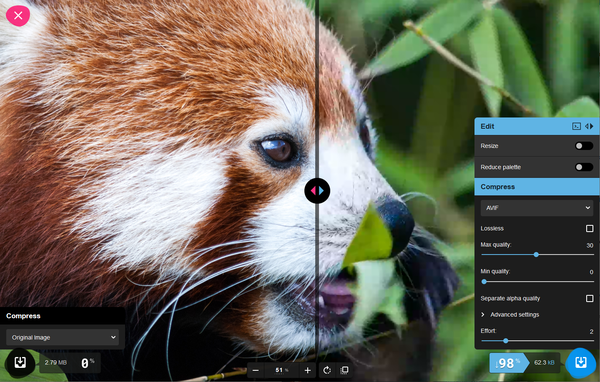Viewport: 600px width, 382px height.
Task: Open the Original Image dropdown
Action: coord(62,337)
